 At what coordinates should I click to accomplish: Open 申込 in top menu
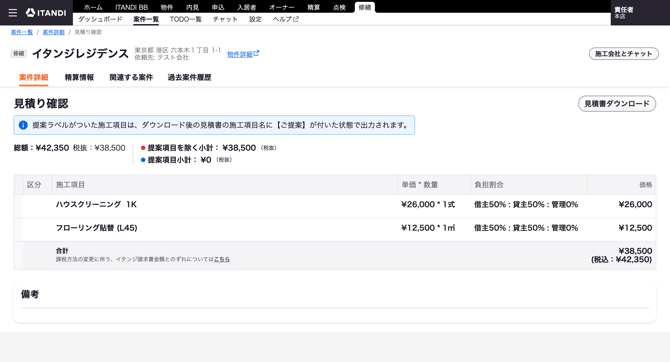pyautogui.click(x=218, y=7)
